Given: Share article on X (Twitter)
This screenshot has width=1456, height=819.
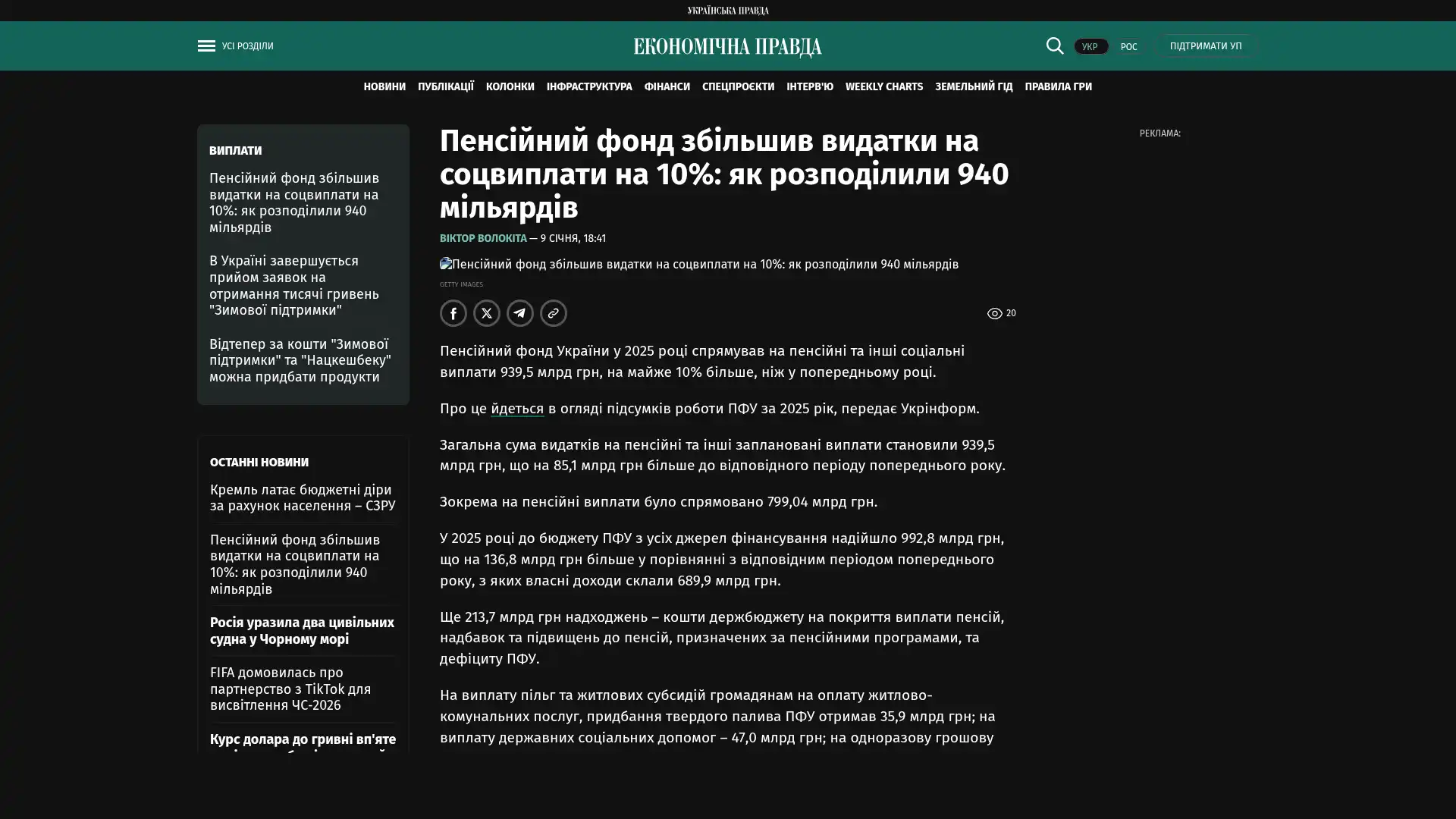Looking at the screenshot, I should (487, 313).
